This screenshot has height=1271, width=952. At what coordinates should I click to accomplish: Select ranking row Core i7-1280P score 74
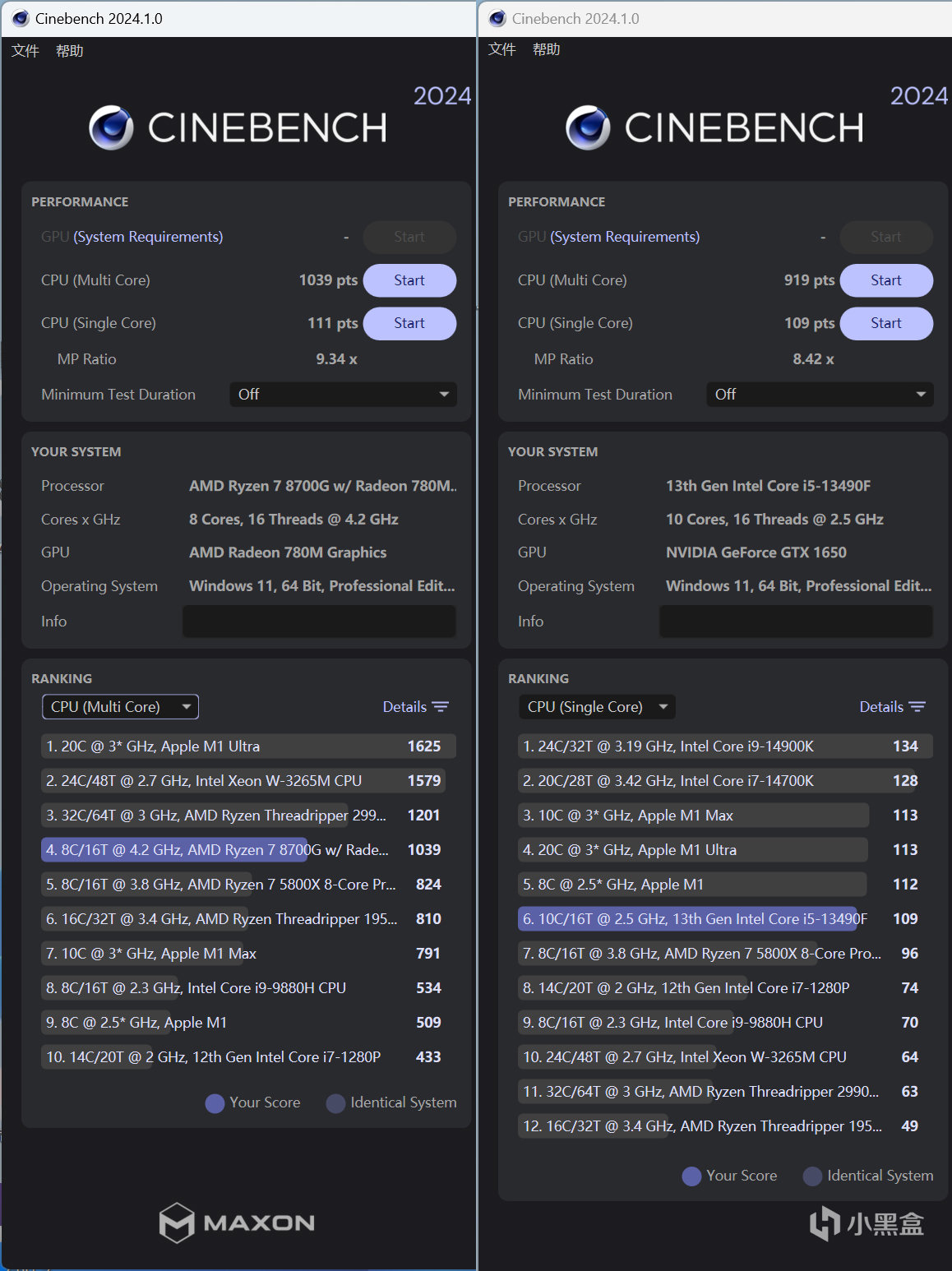click(725, 988)
